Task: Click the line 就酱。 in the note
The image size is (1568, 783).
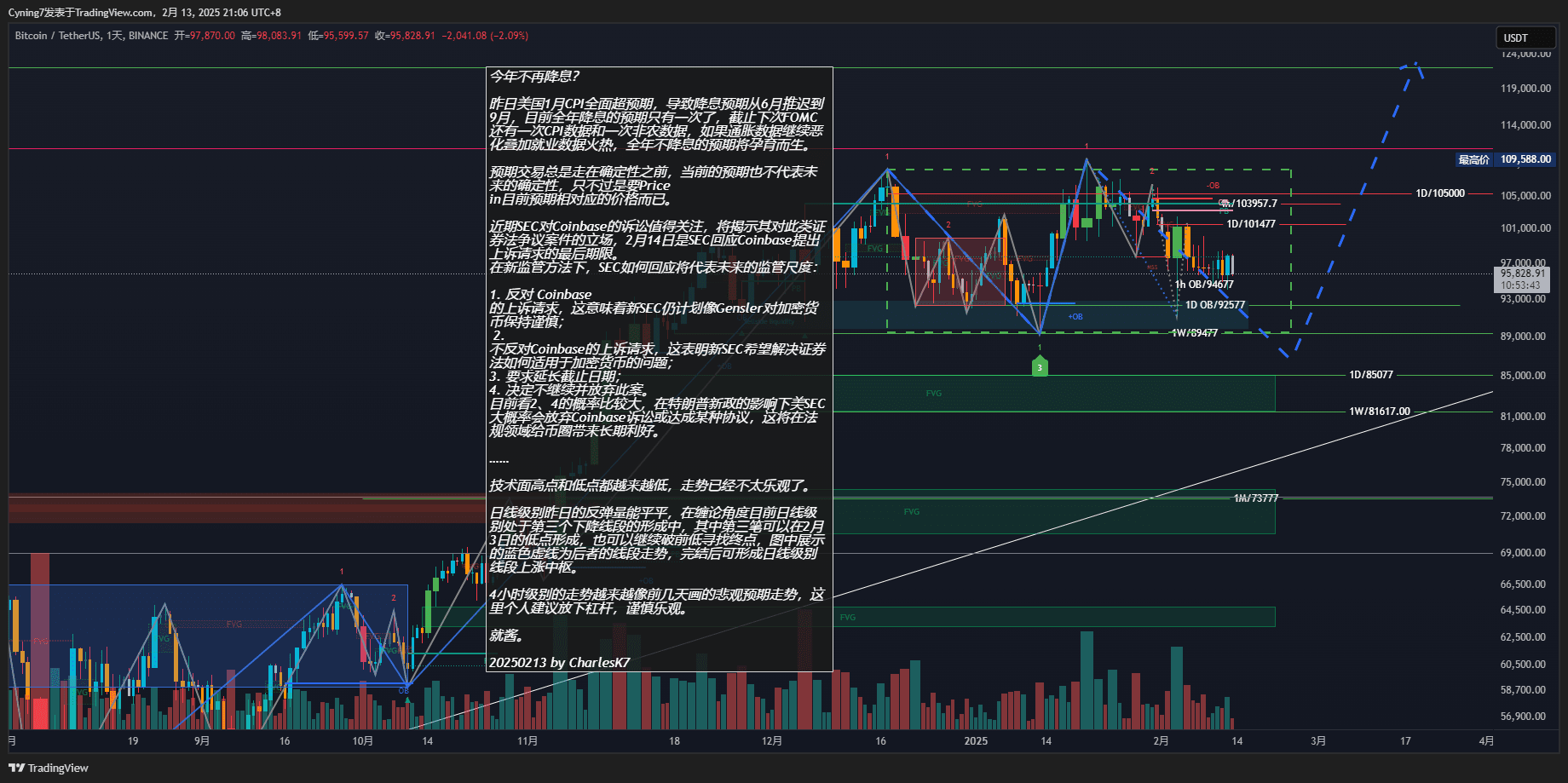Action: 507,636
